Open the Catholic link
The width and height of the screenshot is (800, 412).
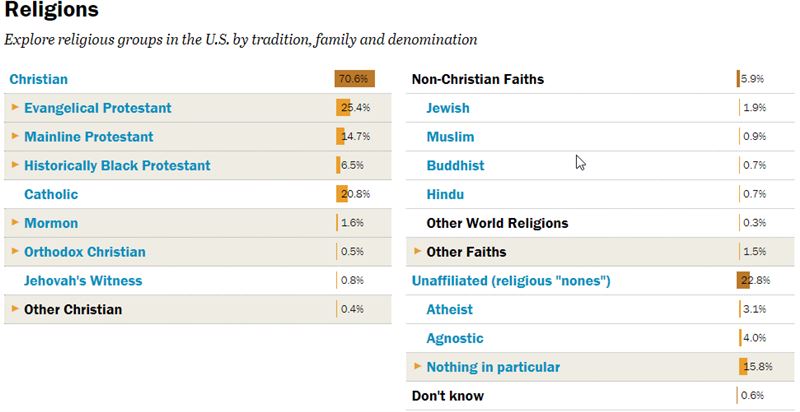pyautogui.click(x=51, y=194)
